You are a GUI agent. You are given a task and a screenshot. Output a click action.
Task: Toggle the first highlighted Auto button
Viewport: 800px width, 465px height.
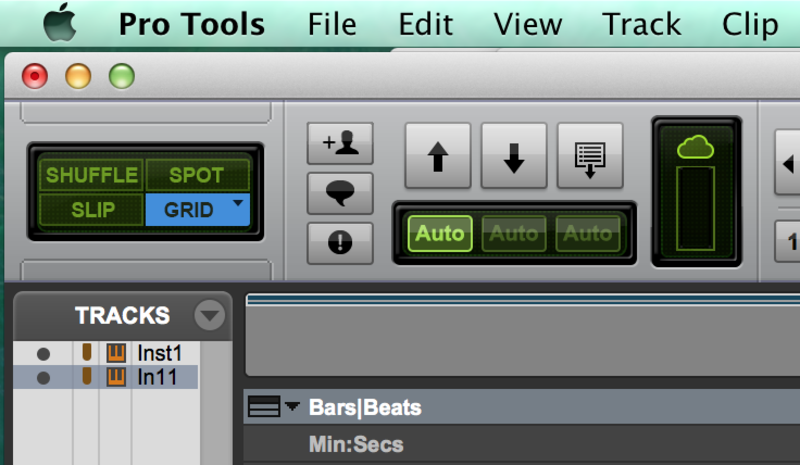[x=440, y=233]
